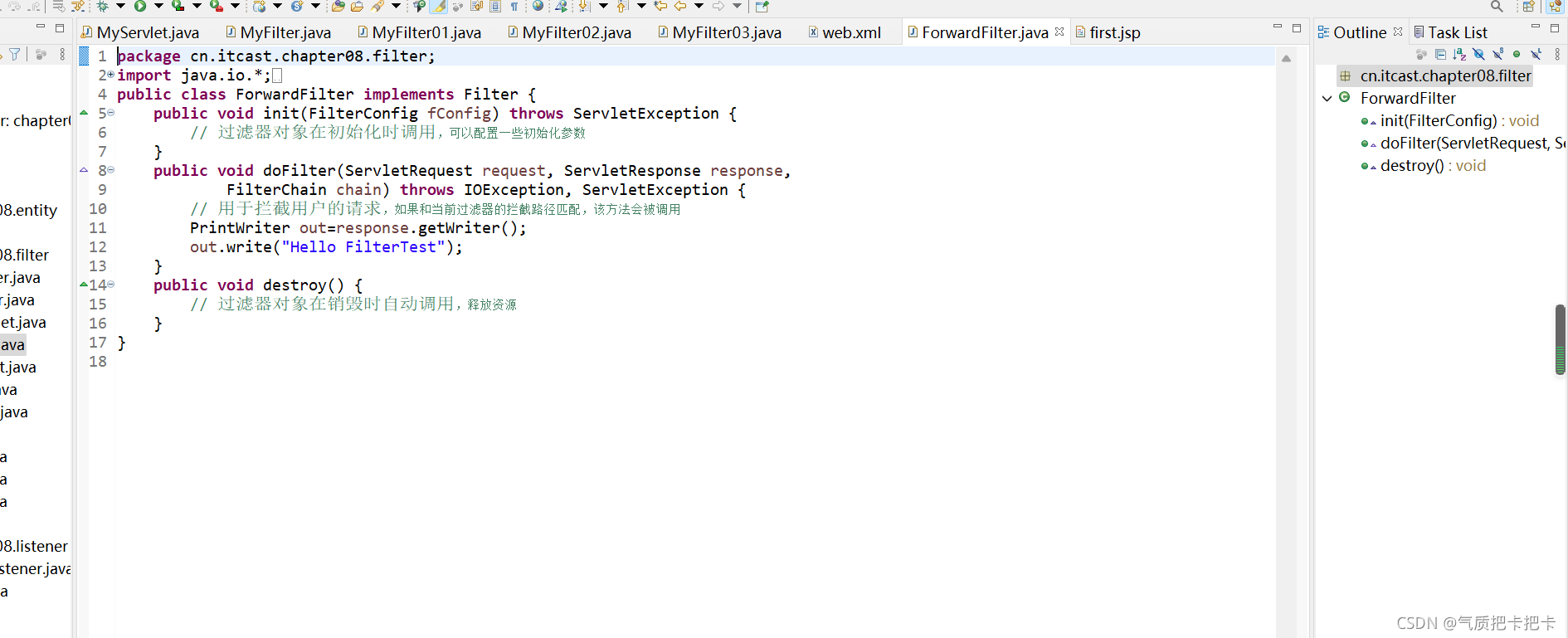Viewport: 1568px width, 638px height.
Task: Click the Previous Annotation arrow icon
Action: click(x=622, y=6)
